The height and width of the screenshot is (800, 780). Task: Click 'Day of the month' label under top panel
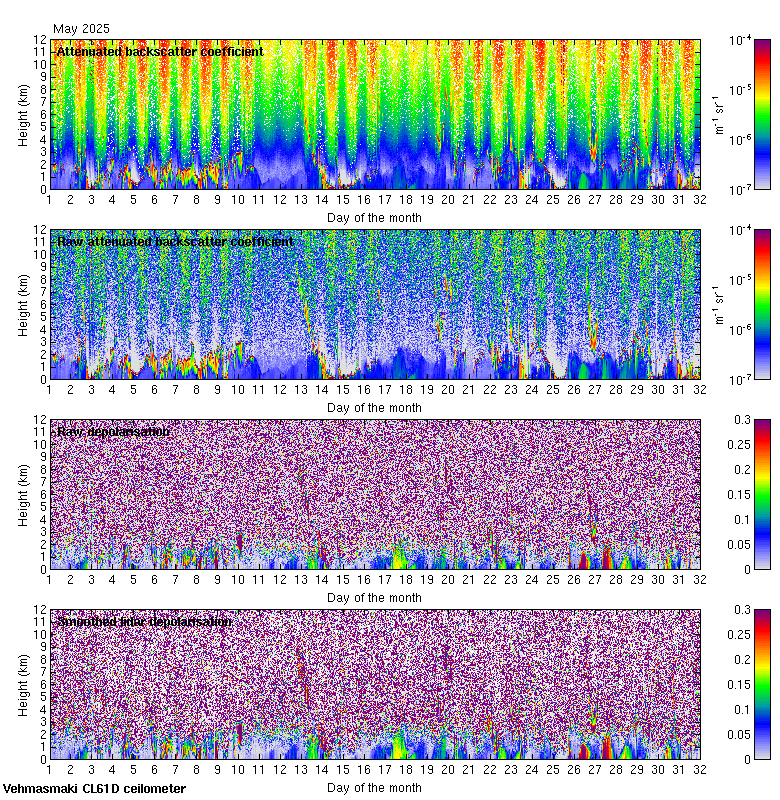pos(374,217)
